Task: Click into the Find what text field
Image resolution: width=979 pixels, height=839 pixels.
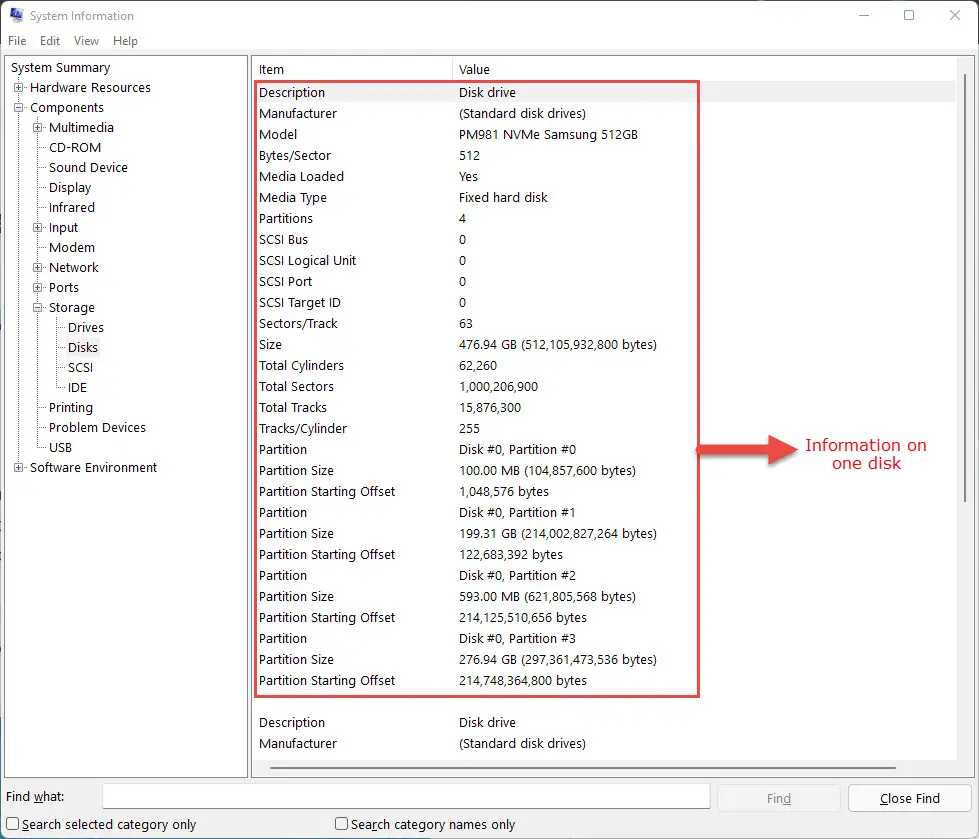Action: point(406,797)
